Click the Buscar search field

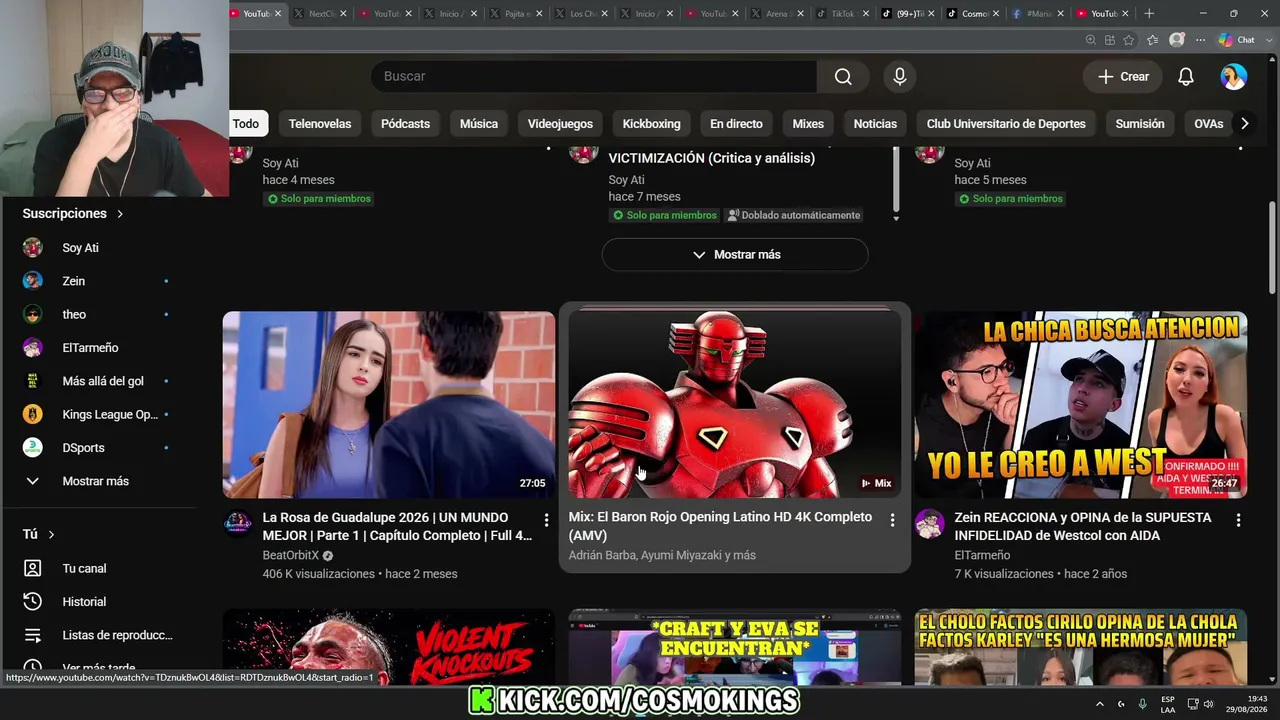[593, 77]
